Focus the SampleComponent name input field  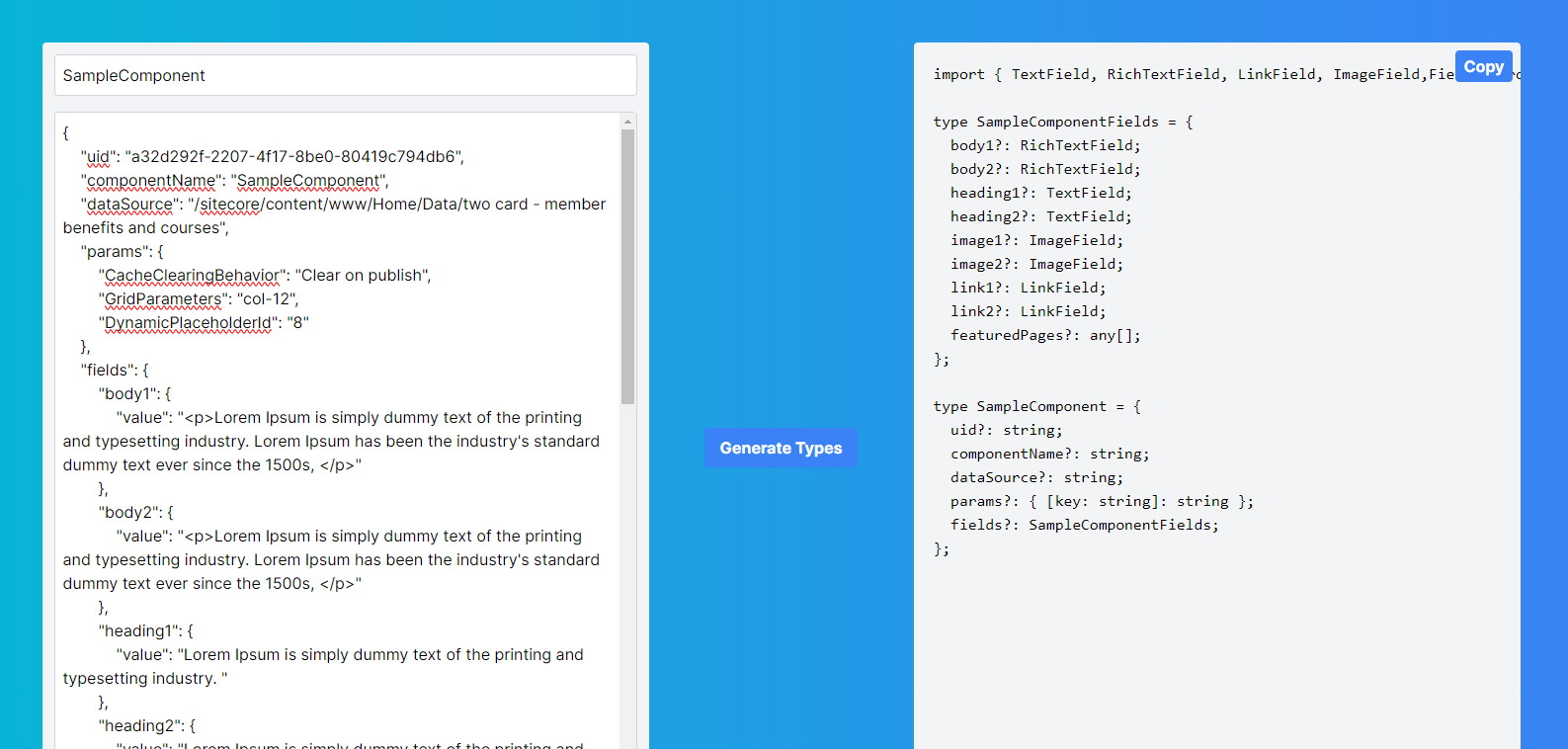[346, 75]
